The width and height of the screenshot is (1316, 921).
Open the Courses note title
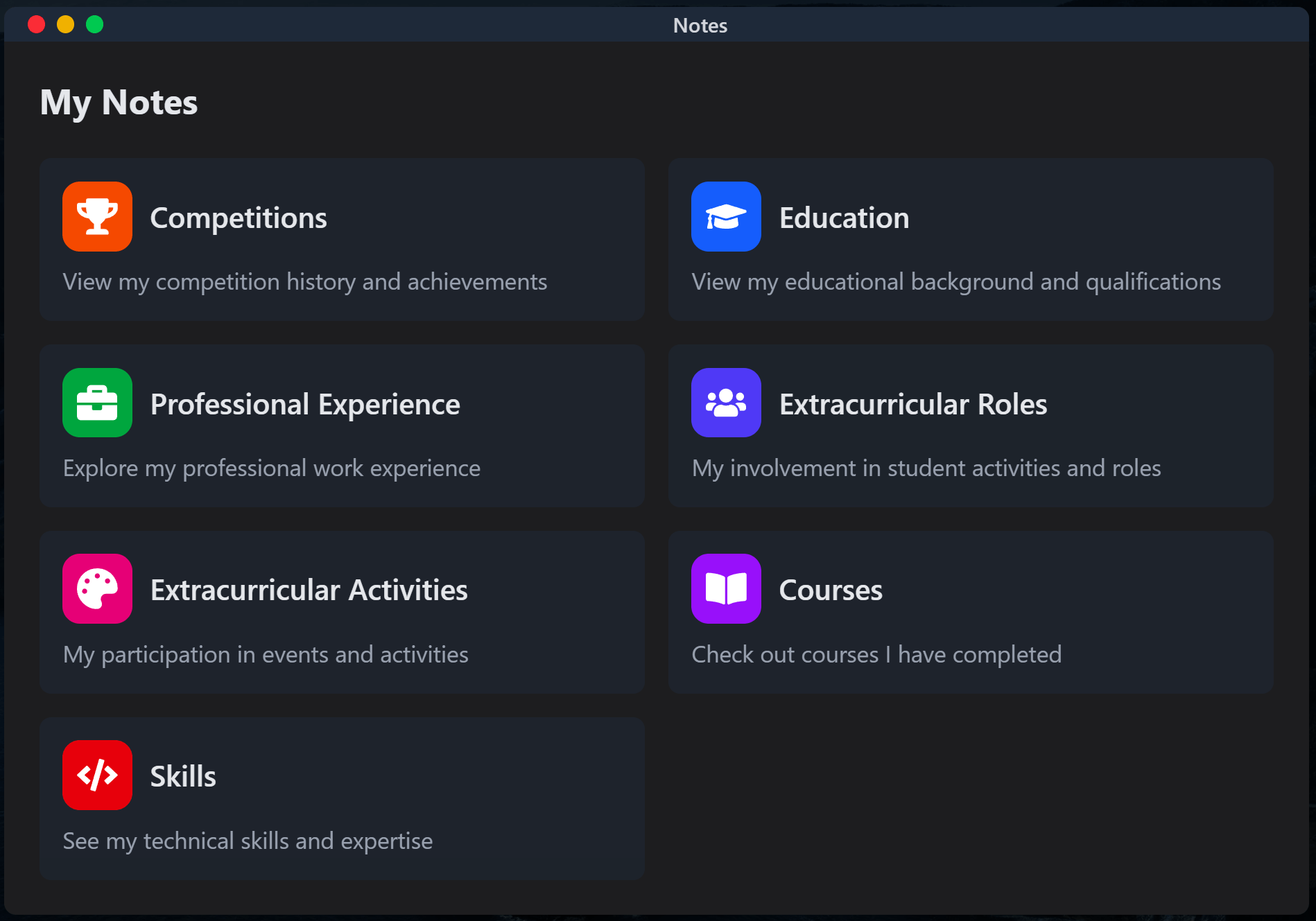[x=831, y=590]
